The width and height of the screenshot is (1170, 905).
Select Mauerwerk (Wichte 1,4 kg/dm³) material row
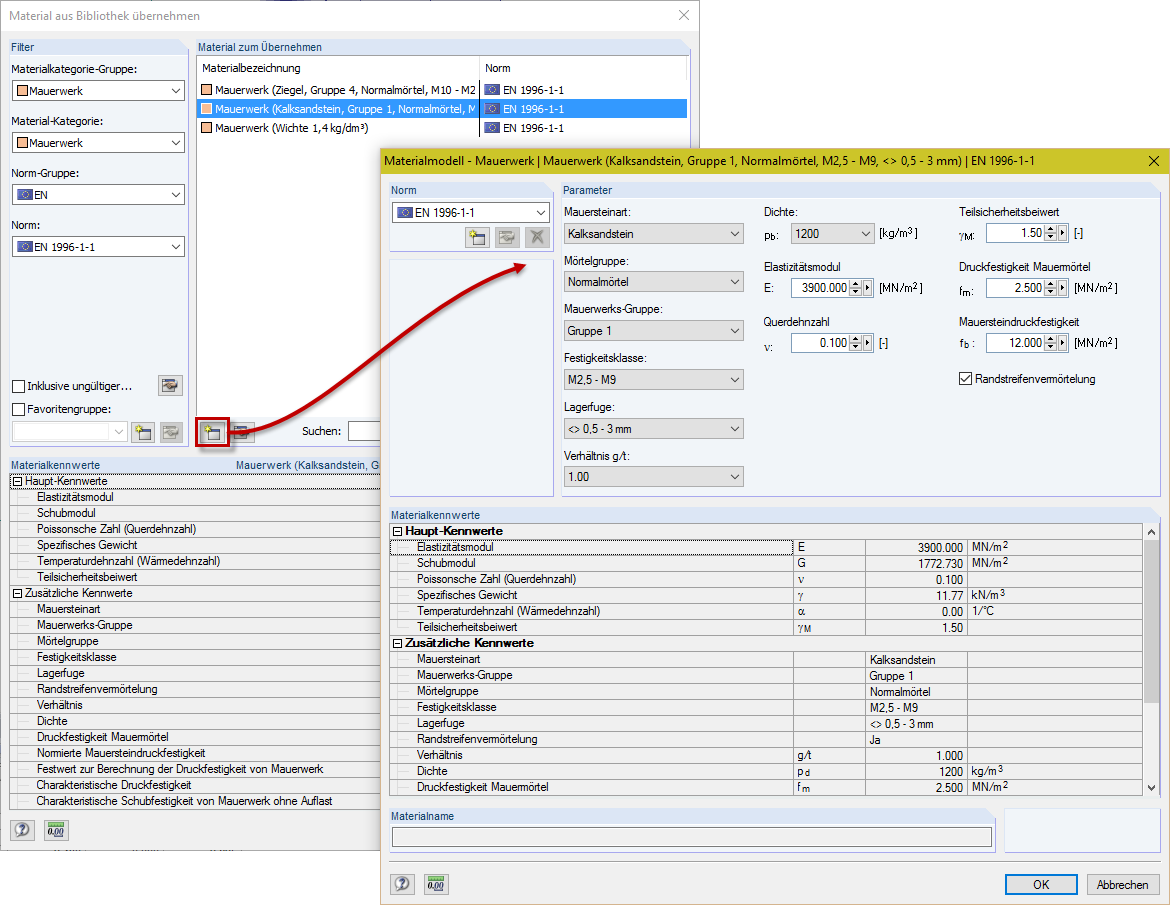point(442,128)
